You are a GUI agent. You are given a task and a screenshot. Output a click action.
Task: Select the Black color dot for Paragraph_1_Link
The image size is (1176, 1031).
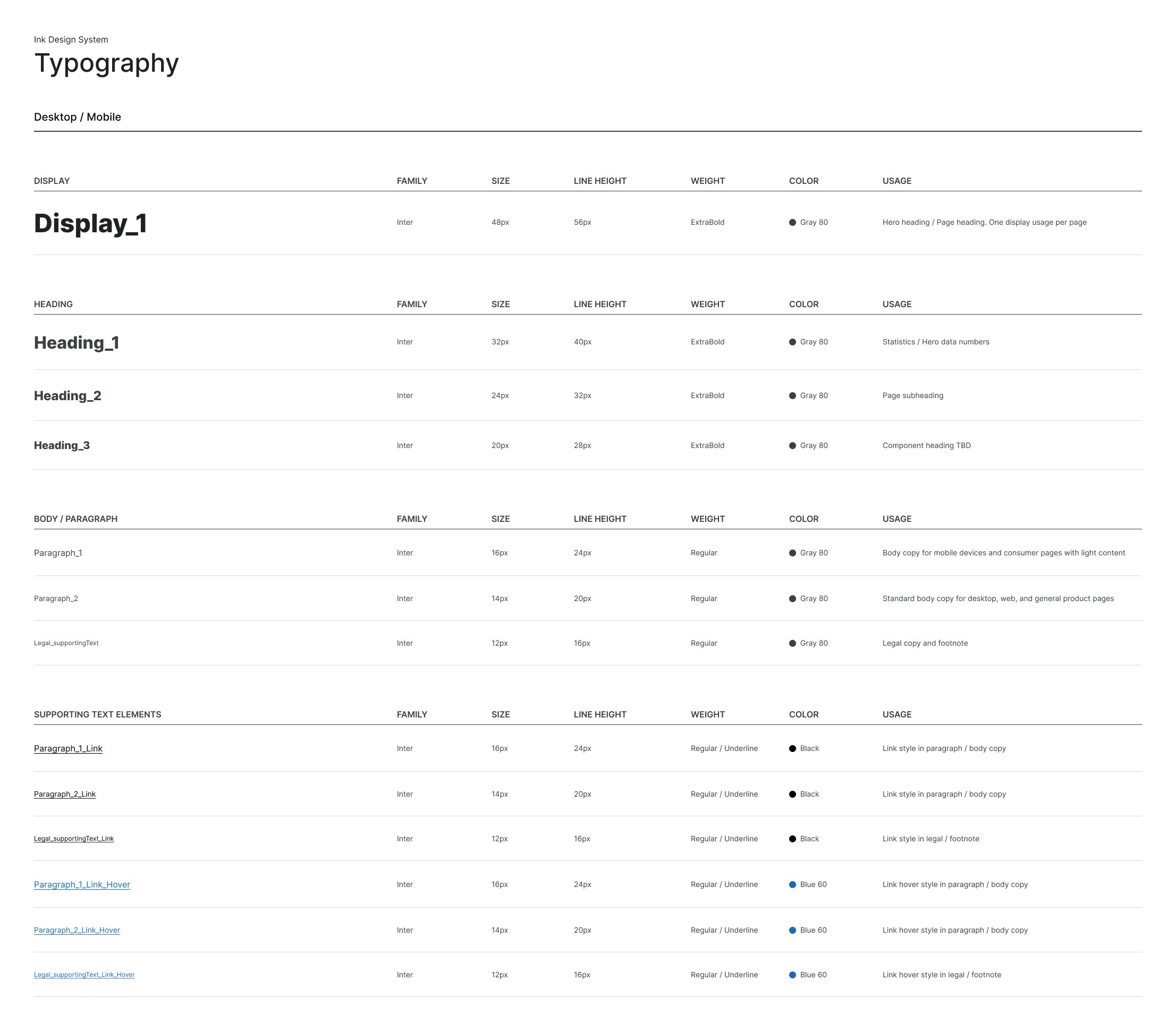click(792, 749)
